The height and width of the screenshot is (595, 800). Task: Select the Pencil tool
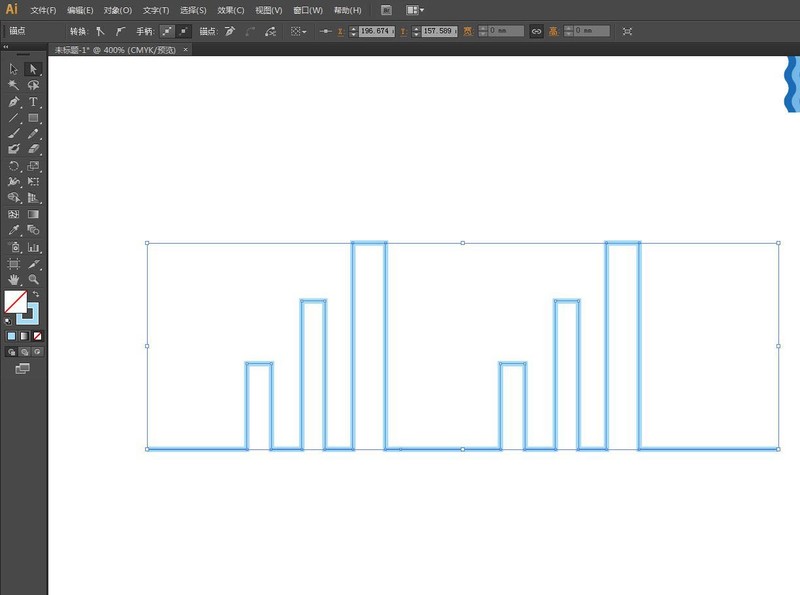pos(33,134)
